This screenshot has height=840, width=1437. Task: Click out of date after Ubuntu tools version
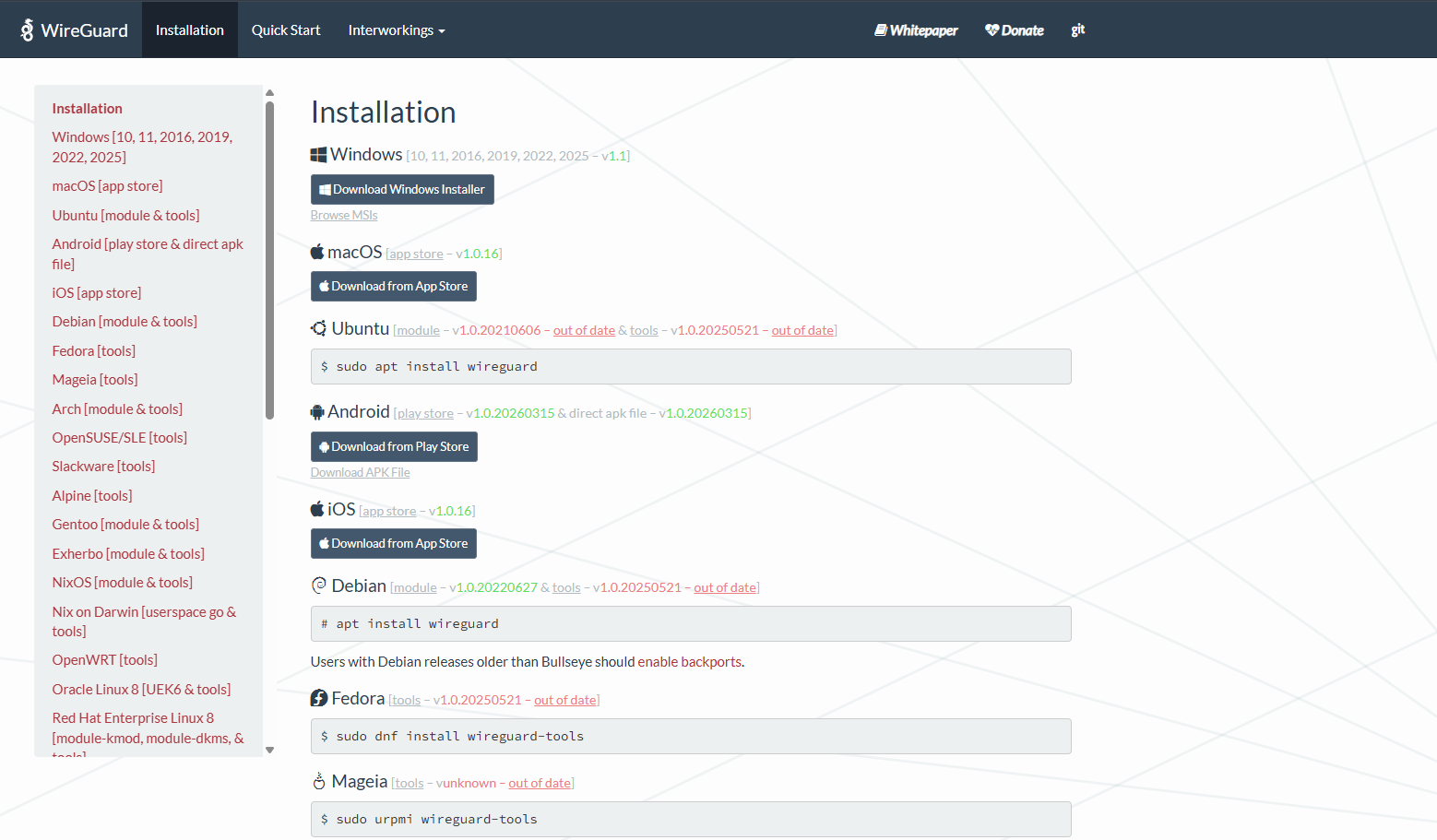point(802,330)
